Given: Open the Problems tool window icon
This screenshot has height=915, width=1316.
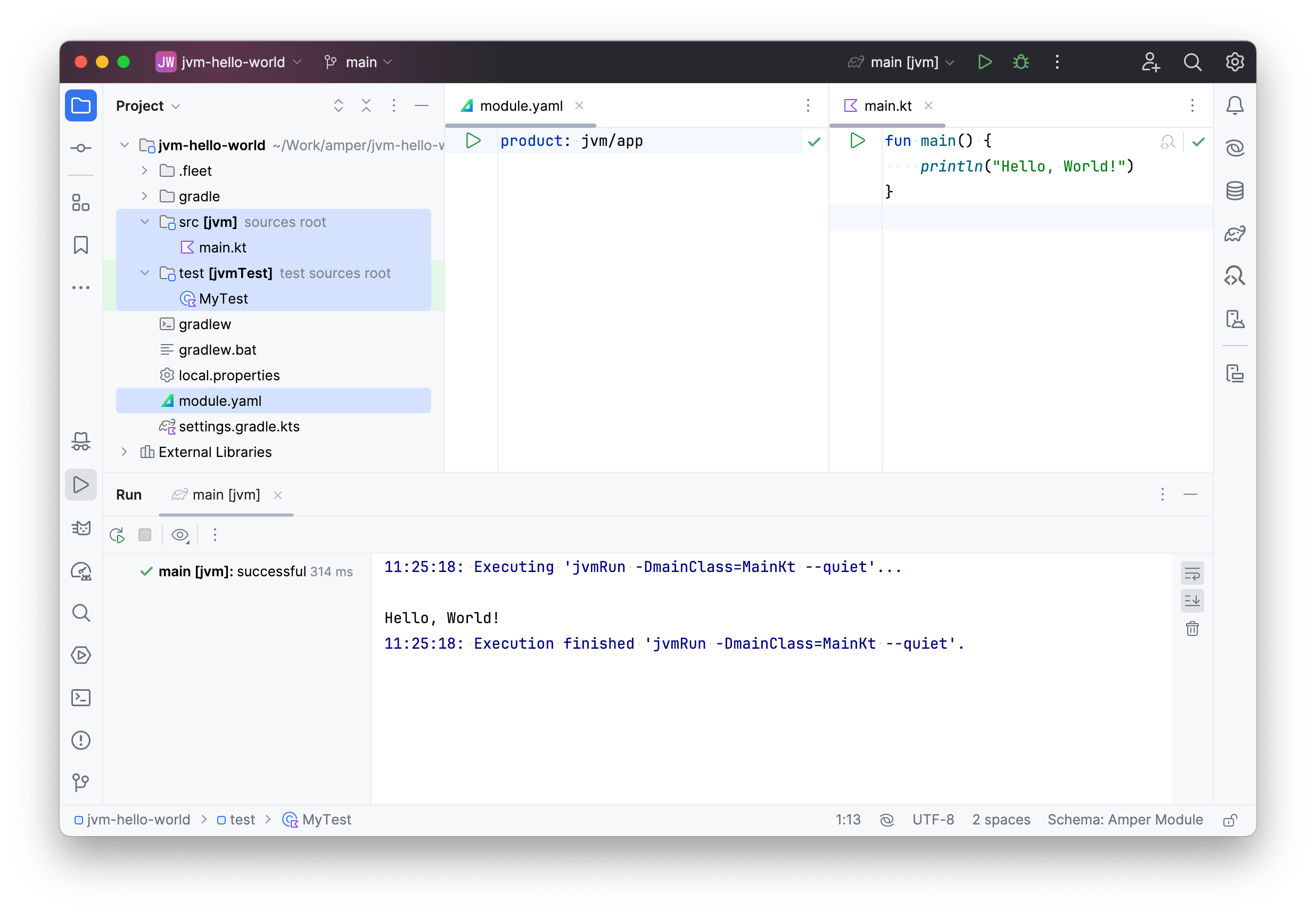Looking at the screenshot, I should point(81,740).
